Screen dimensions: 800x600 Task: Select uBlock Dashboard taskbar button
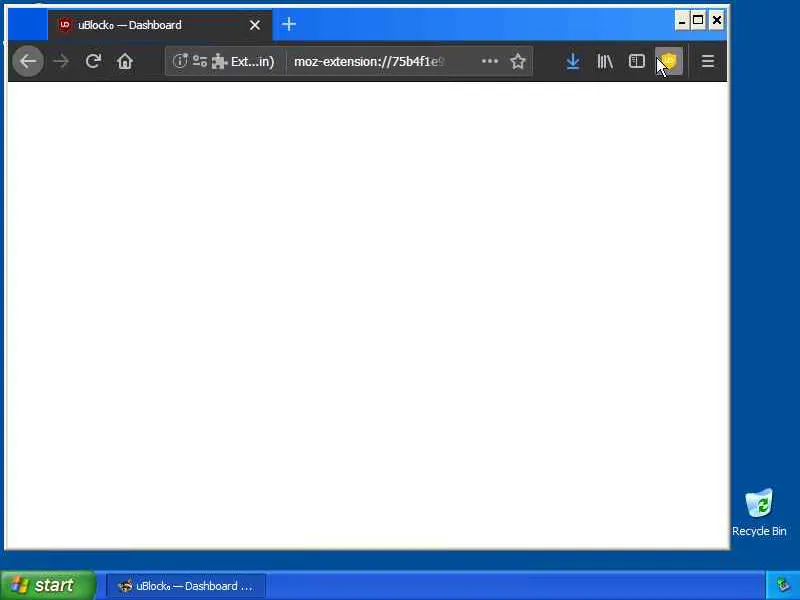pyautogui.click(x=186, y=586)
